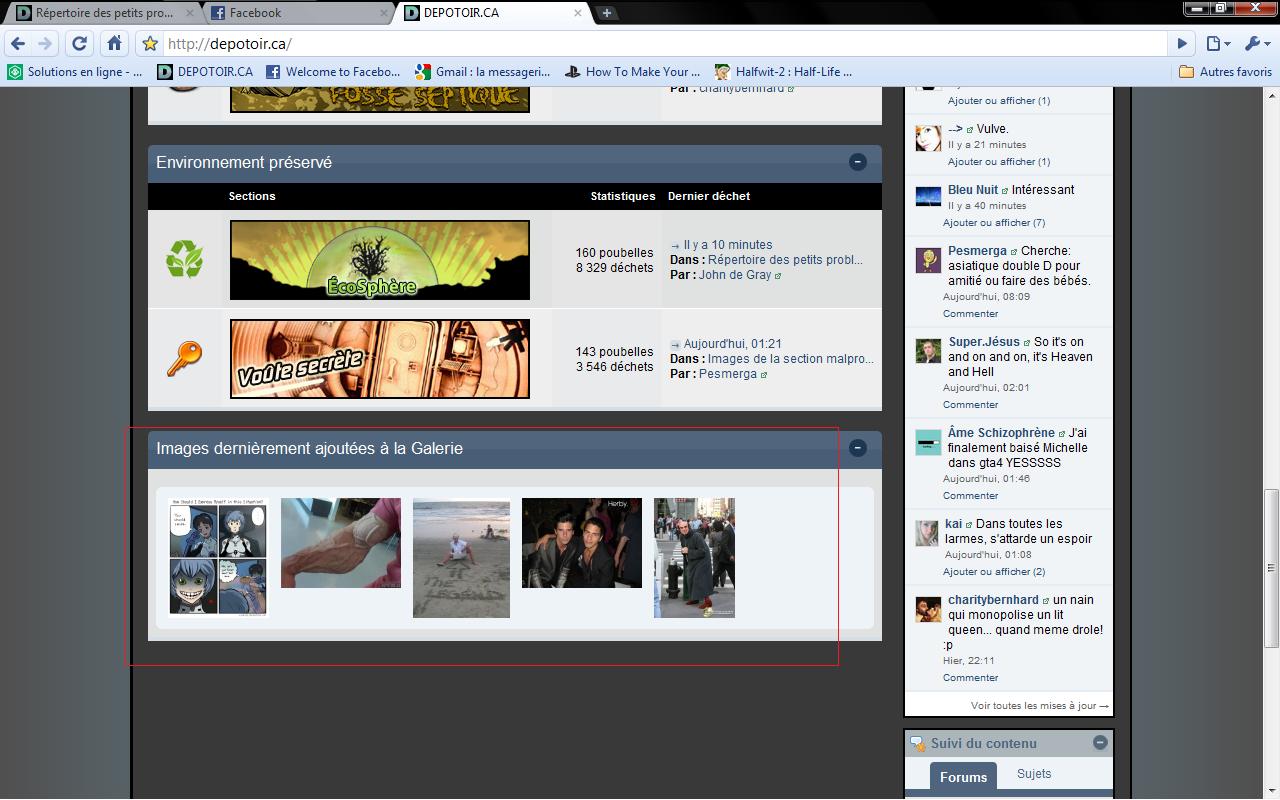Click the browser Forward arrow
Screen dimensions: 1280x800
click(x=45, y=44)
